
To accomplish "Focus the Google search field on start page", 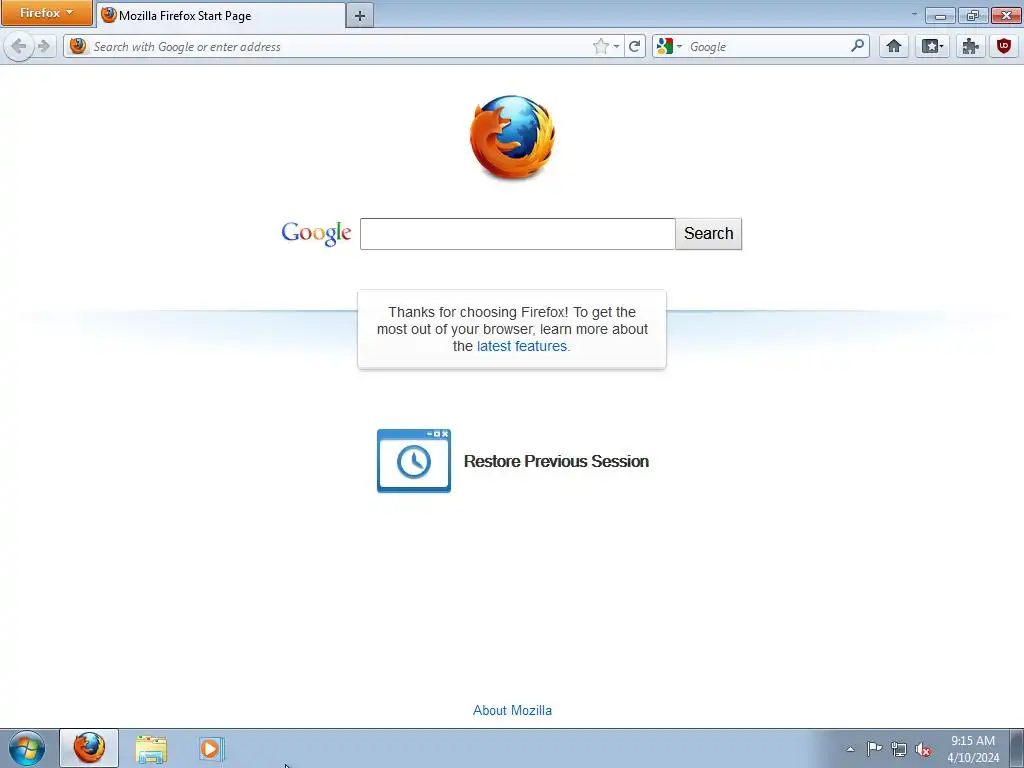I will tap(517, 234).
